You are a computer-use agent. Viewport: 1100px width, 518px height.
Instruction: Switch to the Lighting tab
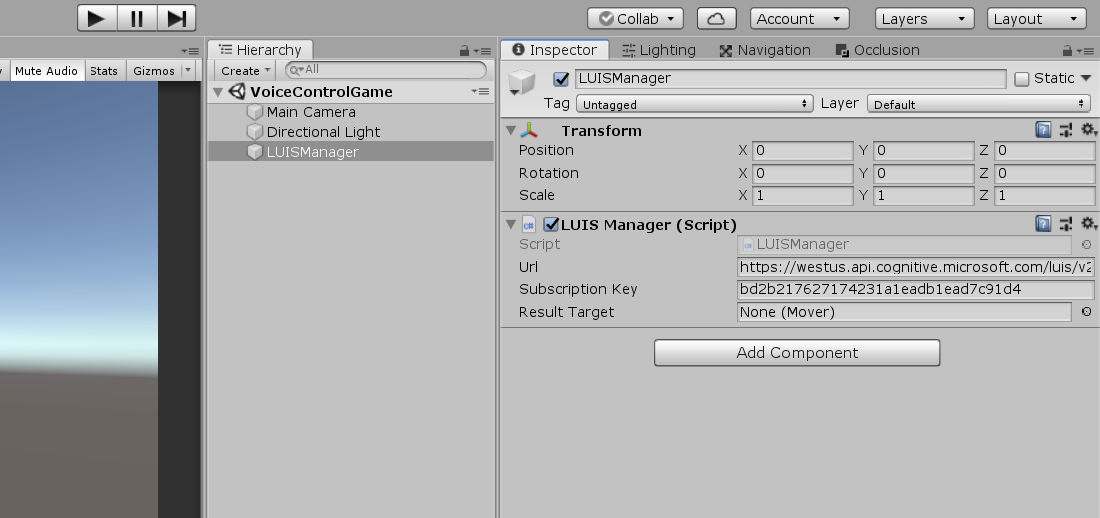pyautogui.click(x=659, y=50)
